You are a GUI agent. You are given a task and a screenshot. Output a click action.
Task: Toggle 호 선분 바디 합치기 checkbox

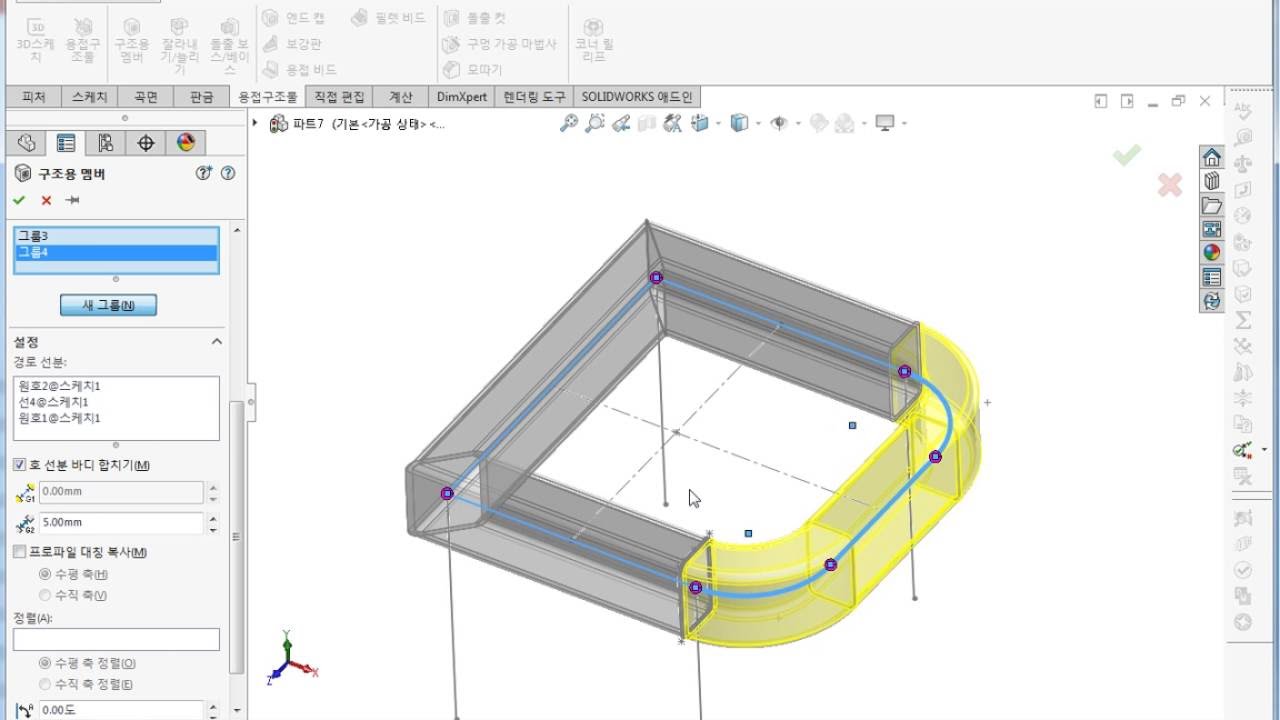[20, 465]
